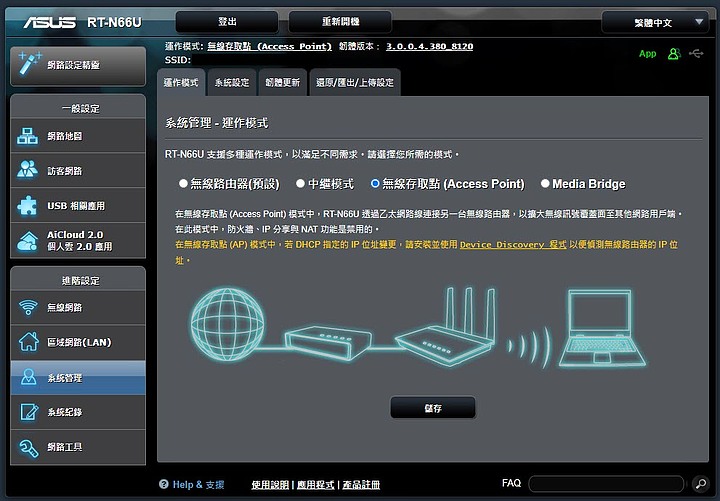Click the 系統管理 - 運作模式 heading

[x=216, y=123]
